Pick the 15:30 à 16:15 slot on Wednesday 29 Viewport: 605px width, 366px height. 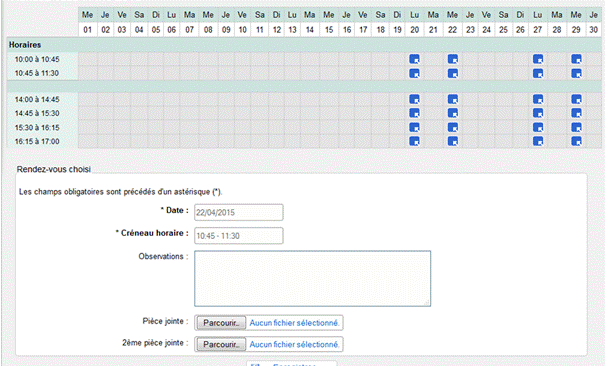576,127
